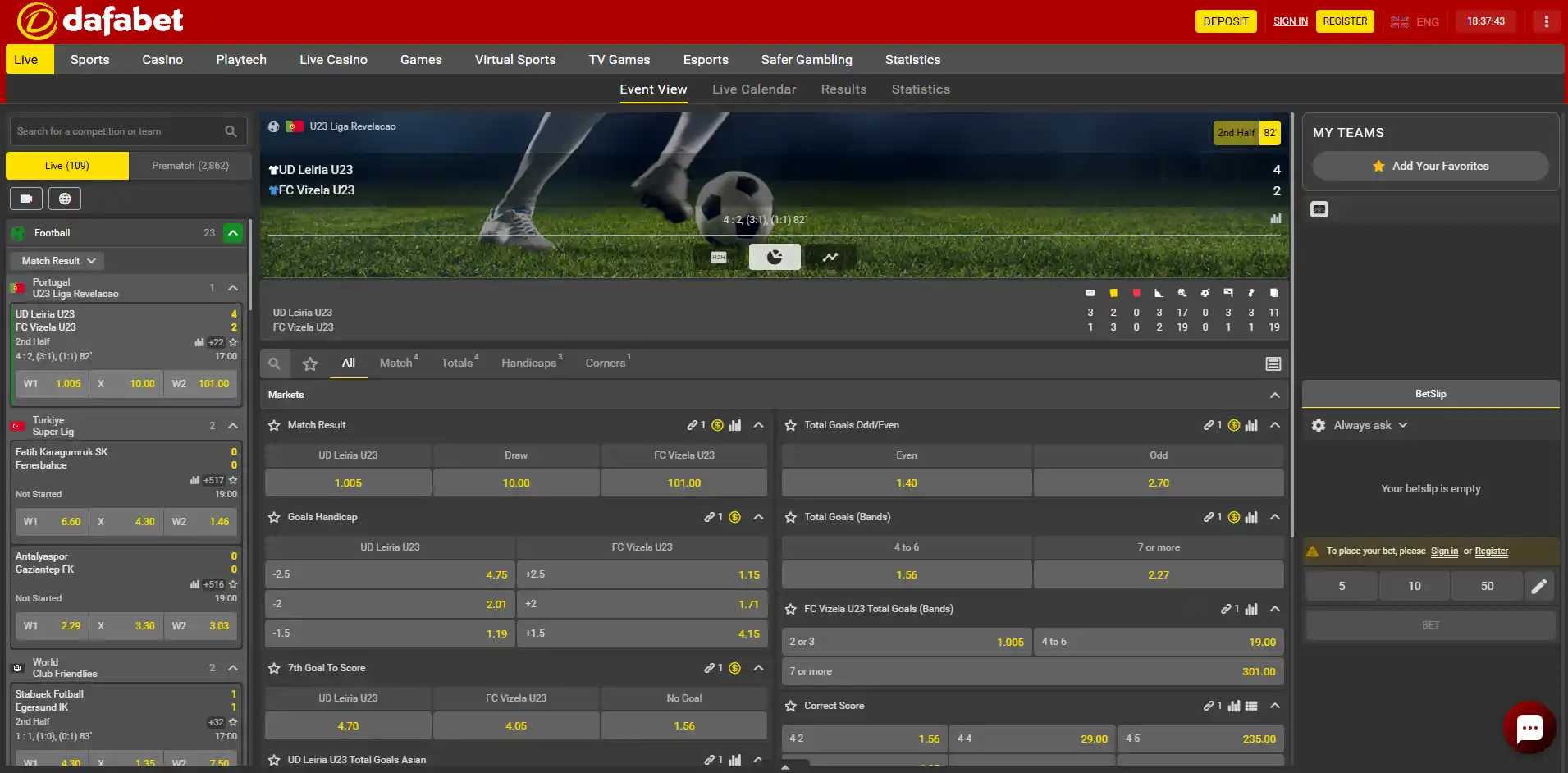
Task: Collapse Portugal U23 Liga Revelacao league
Action: pyautogui.click(x=233, y=288)
